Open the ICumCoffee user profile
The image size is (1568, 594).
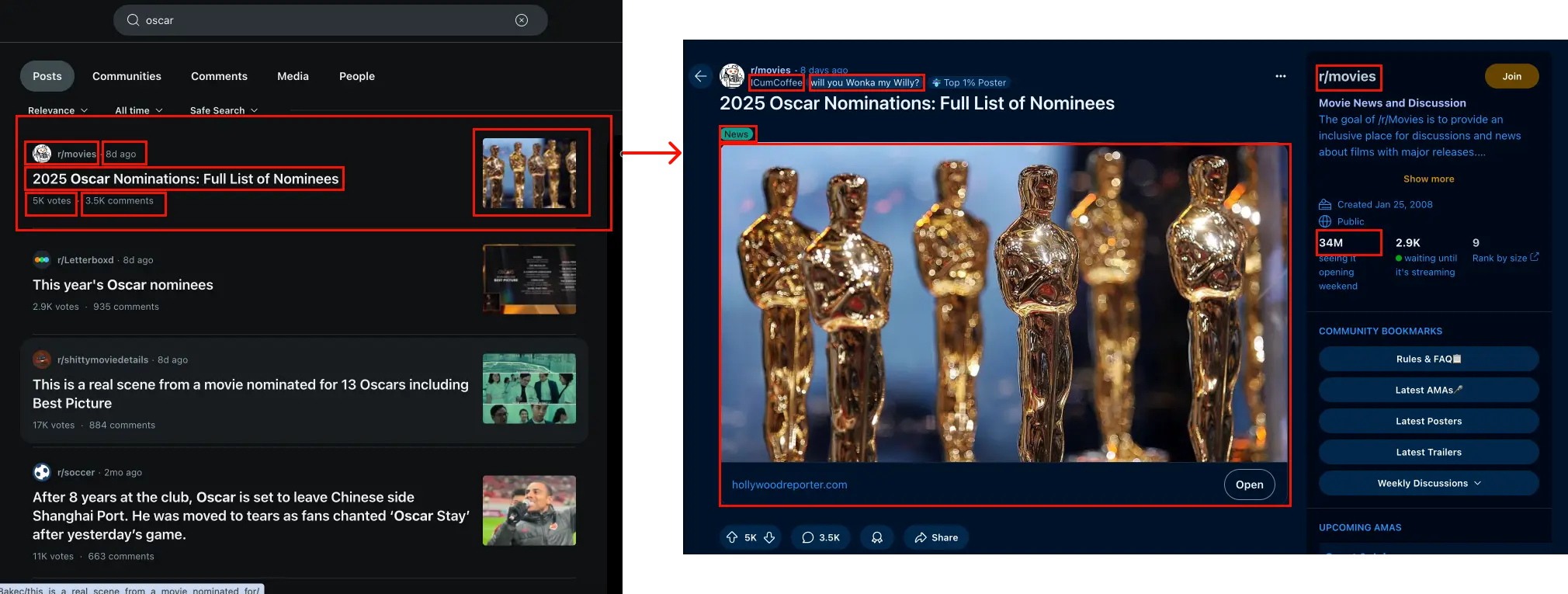pos(776,82)
